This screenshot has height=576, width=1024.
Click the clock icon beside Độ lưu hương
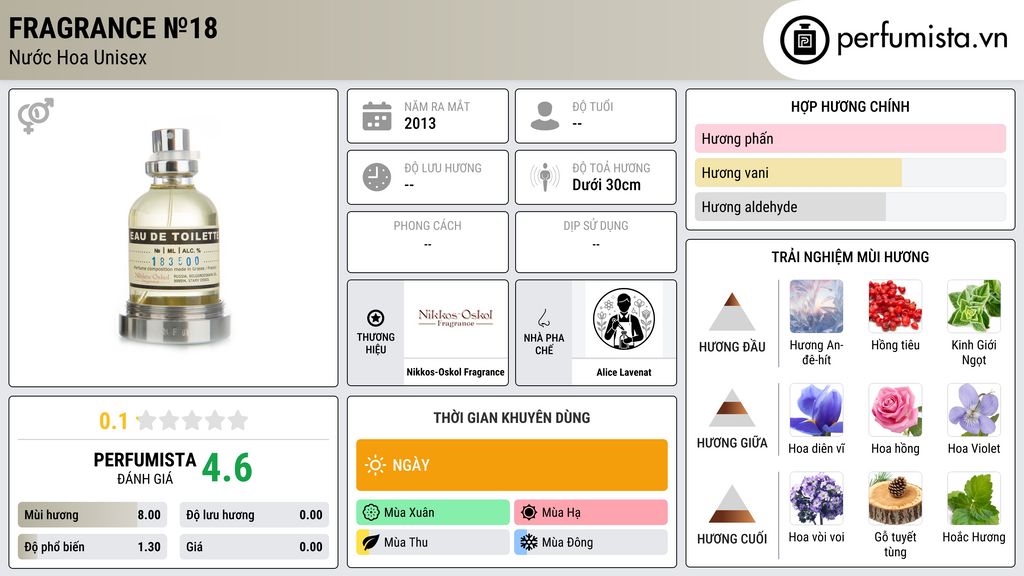(377, 177)
